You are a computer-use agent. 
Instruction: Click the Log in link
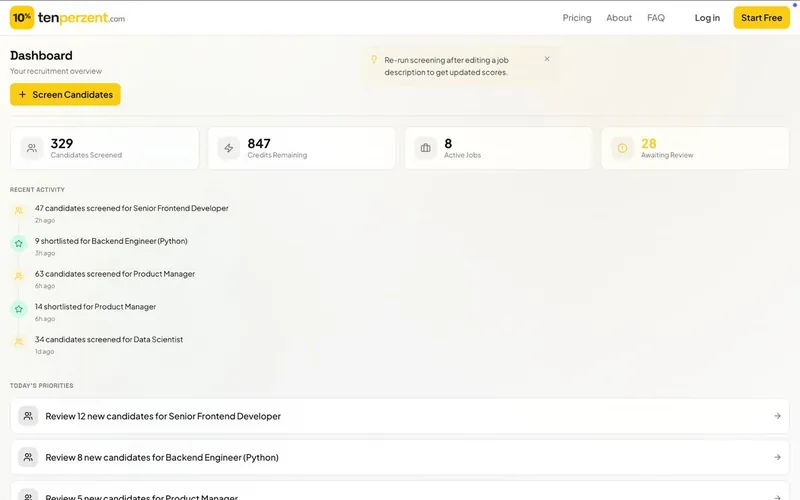(707, 18)
